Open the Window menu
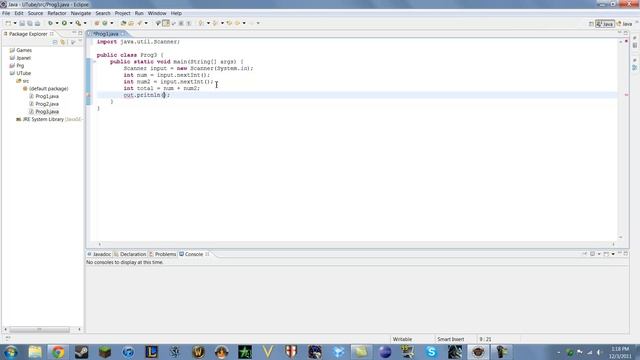Screen dimensions: 640x360 click(x=157, y=13)
